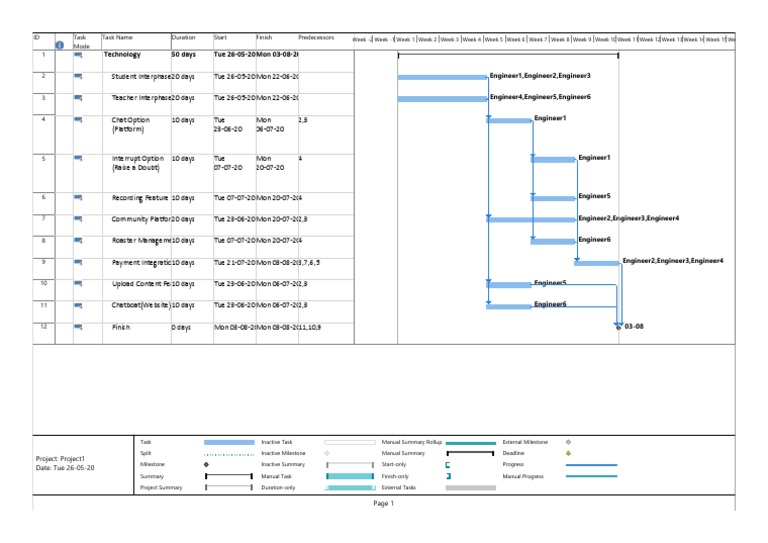This screenshot has height=543, width=768.
Task: Select the Roaster Management Gantt bar
Action: 554,241
